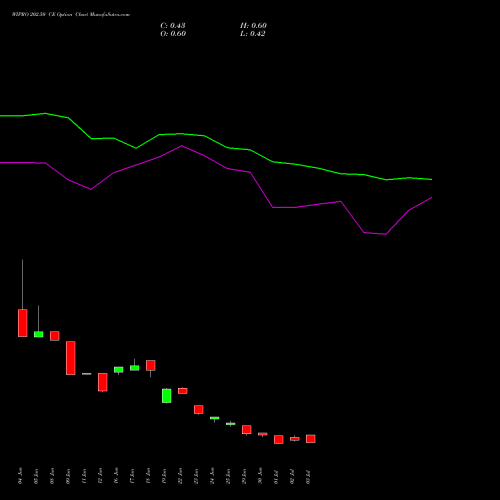Image resolution: width=500 pixels, height=500 pixels.
Task: Click the low value L: 0.42
Action: click(253, 34)
